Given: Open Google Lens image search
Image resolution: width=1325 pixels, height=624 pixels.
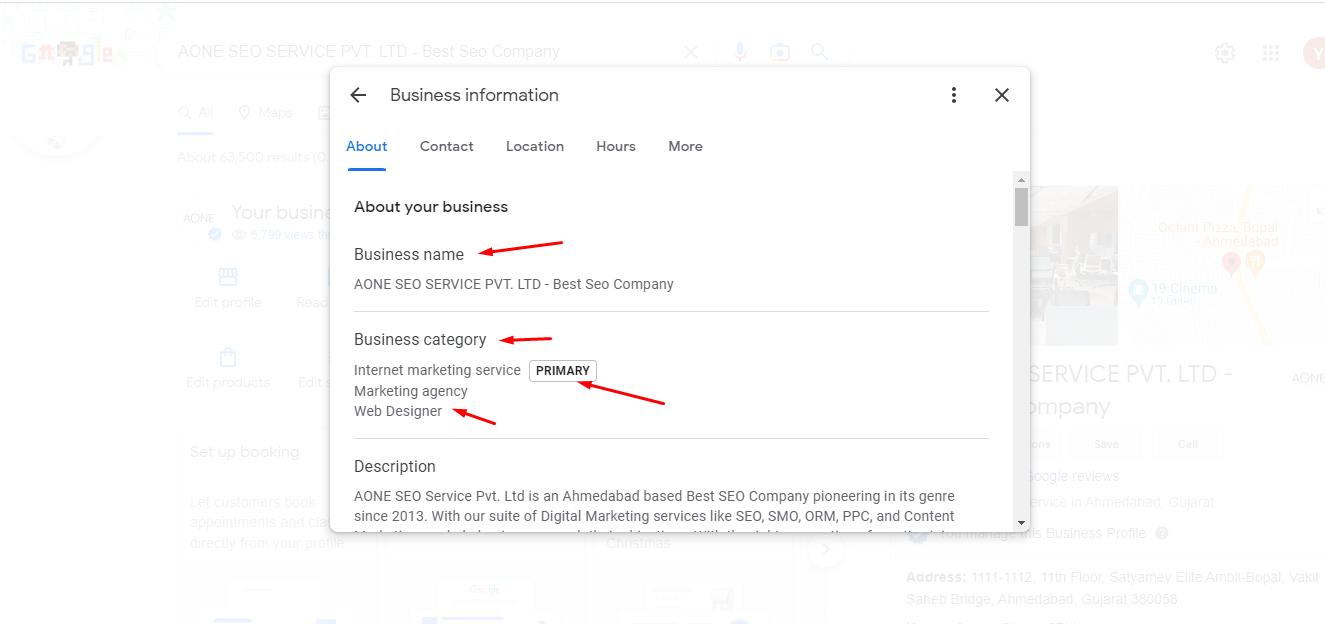Looking at the screenshot, I should coord(780,52).
